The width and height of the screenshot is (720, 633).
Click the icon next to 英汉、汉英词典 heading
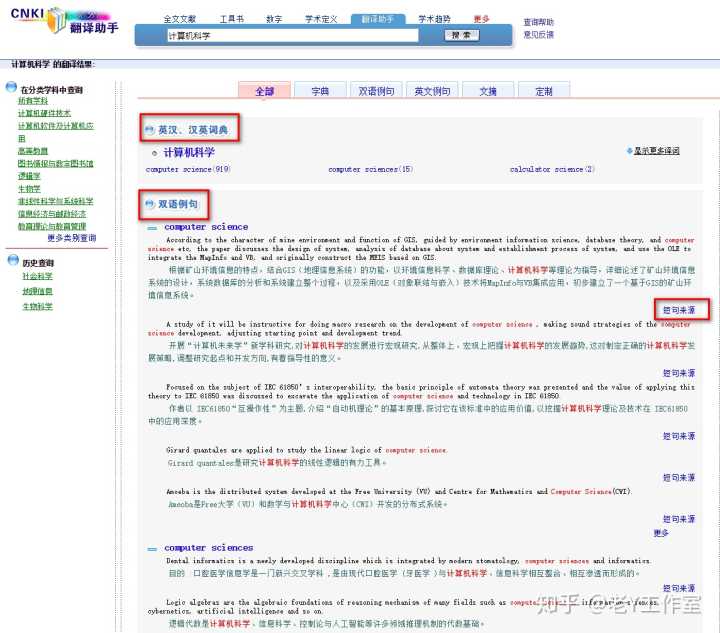coord(149,130)
